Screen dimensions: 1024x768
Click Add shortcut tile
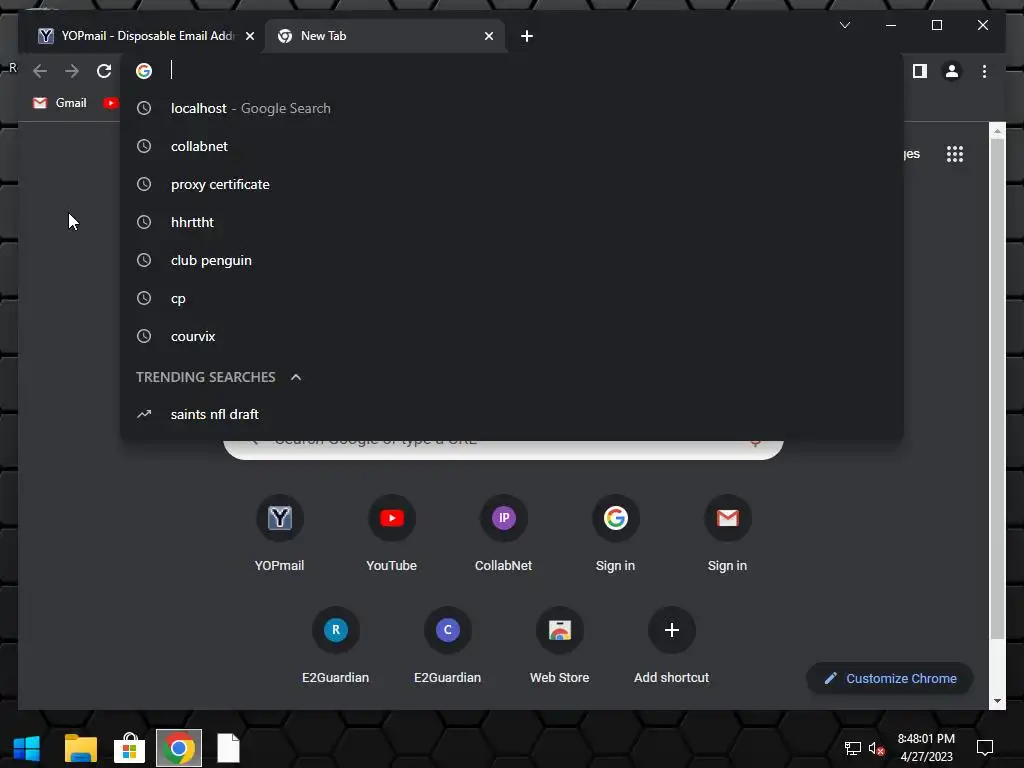671,646
